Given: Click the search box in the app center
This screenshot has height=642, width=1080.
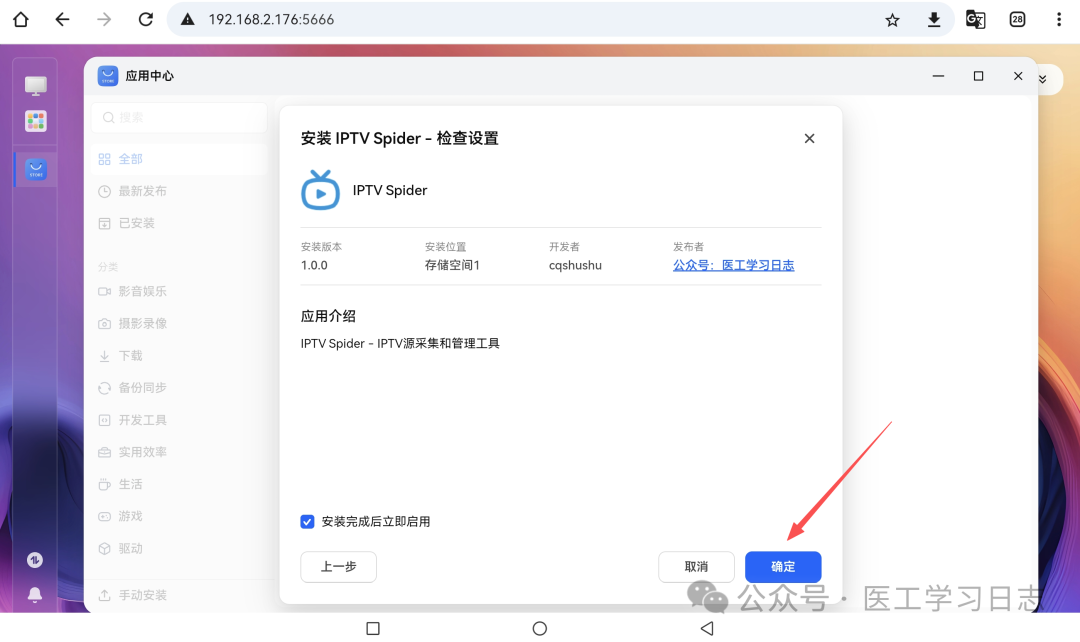Looking at the screenshot, I should click(178, 117).
